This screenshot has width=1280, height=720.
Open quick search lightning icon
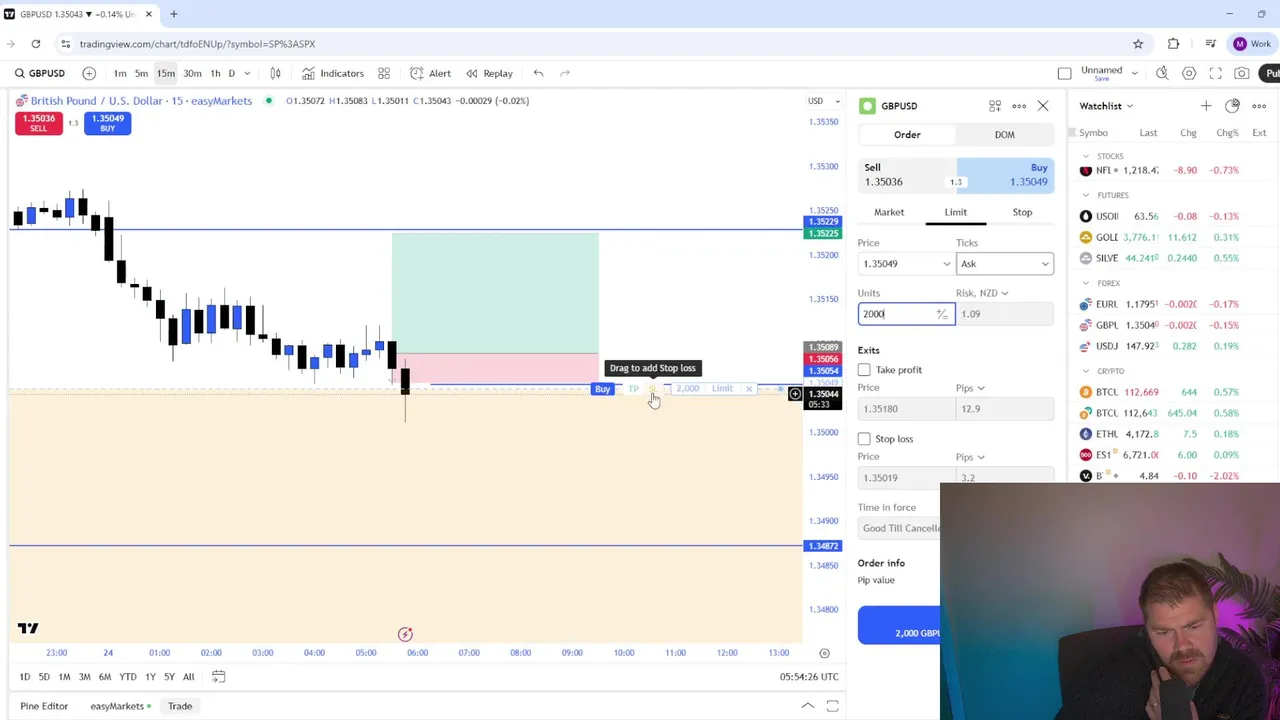1162,73
